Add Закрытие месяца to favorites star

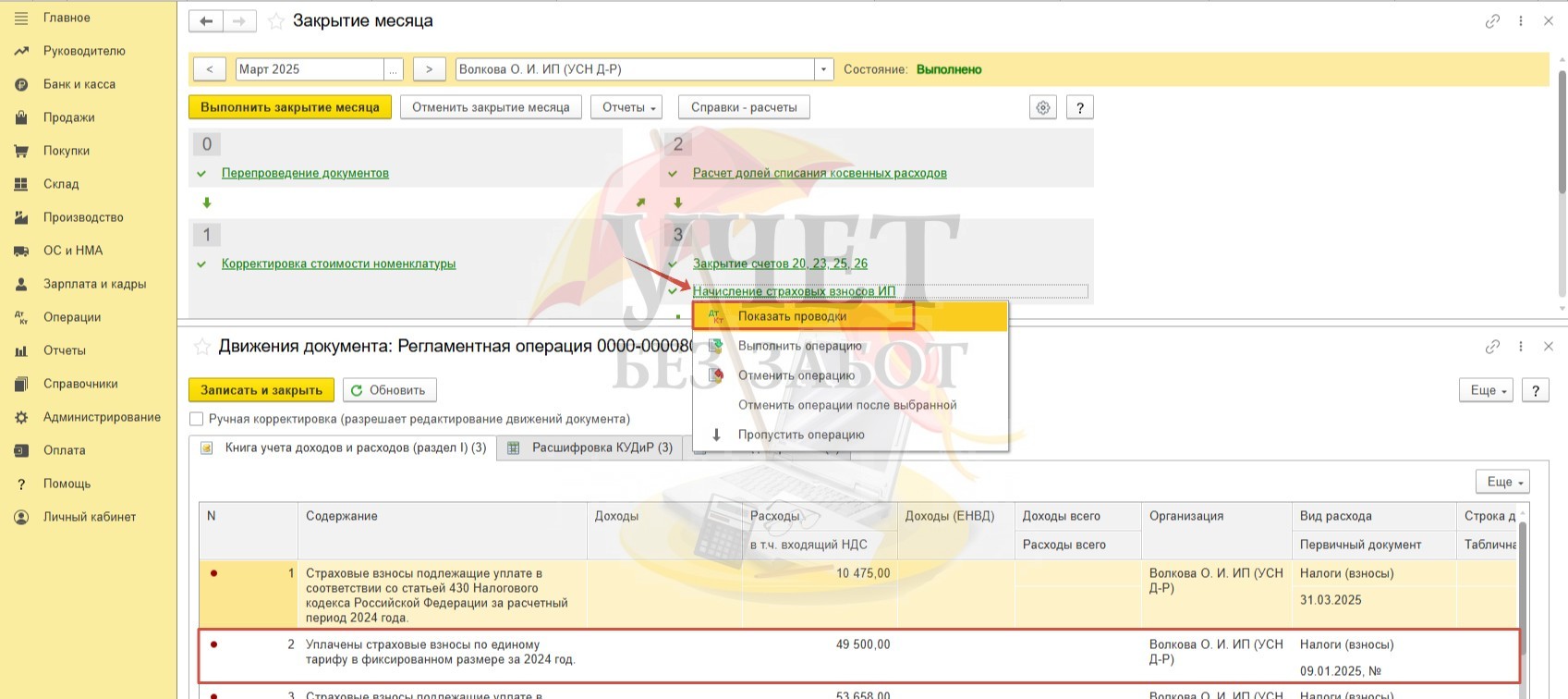[x=275, y=21]
